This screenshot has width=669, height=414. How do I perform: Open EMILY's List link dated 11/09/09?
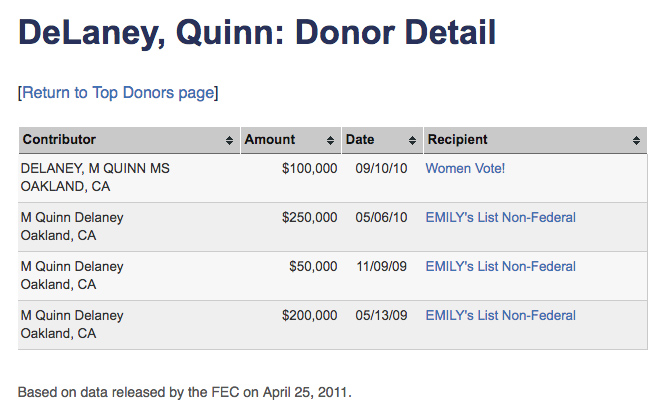click(500, 267)
